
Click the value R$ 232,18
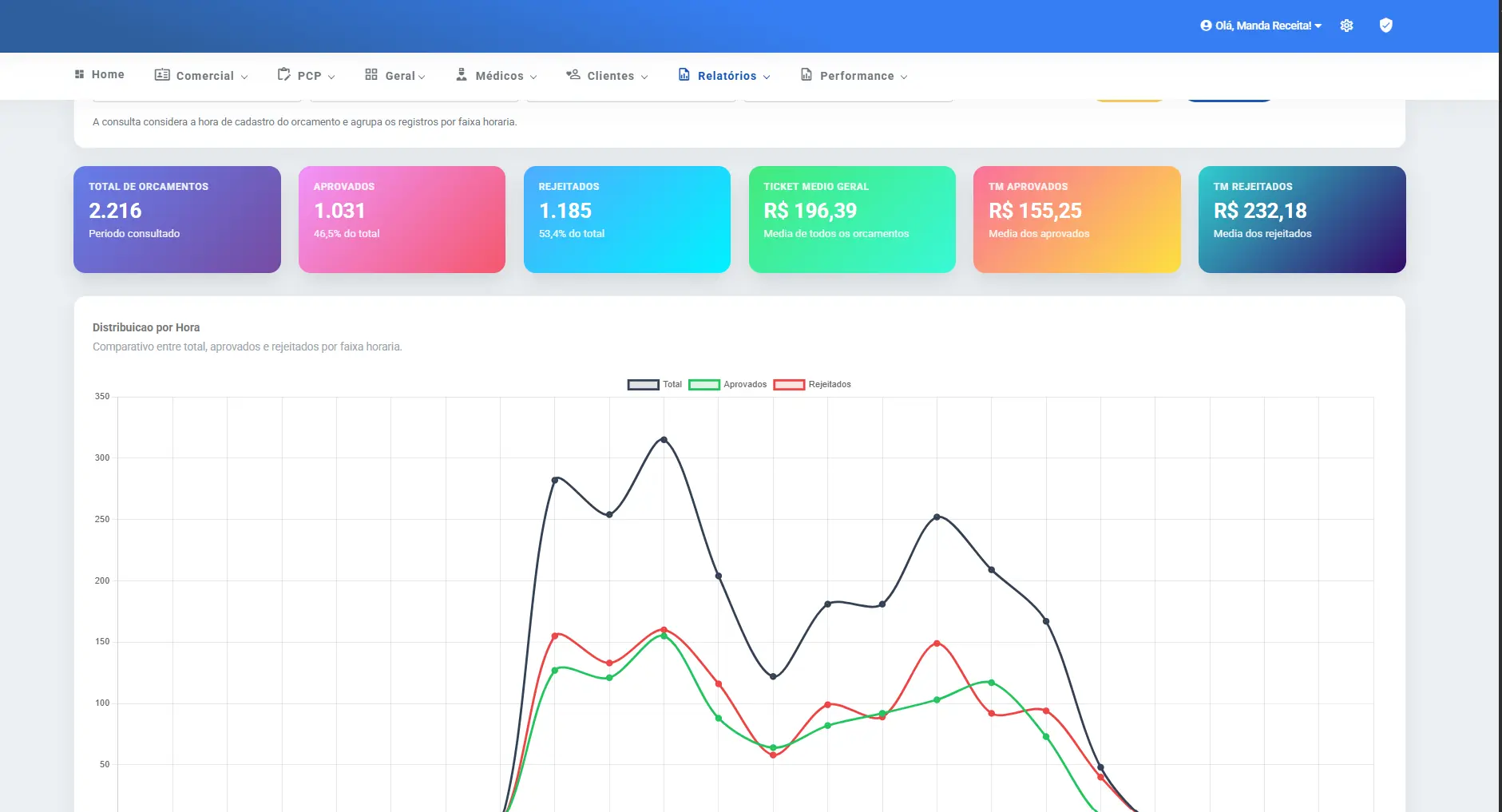pyautogui.click(x=1260, y=211)
